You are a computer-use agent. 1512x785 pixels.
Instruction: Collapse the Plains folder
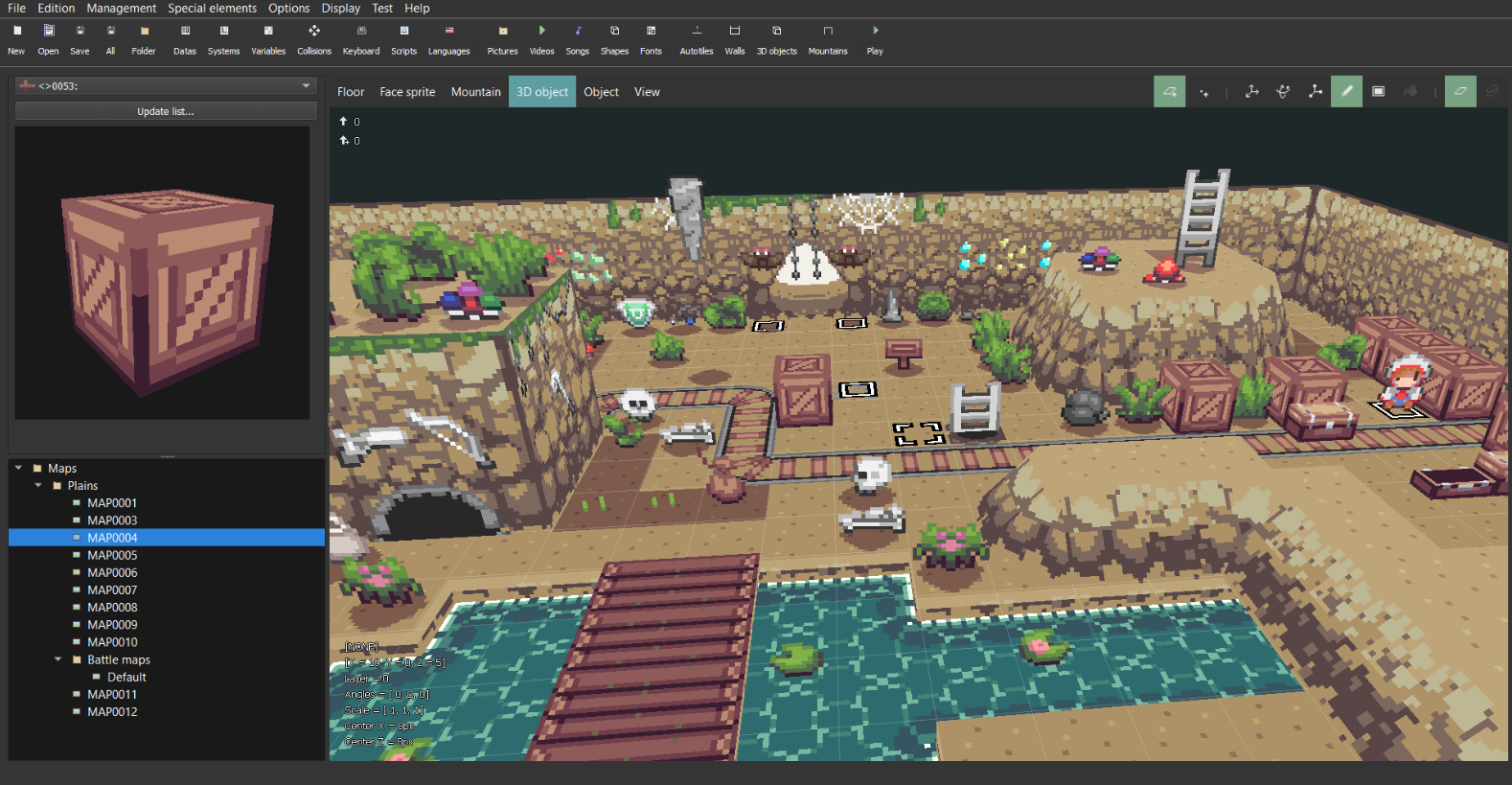[x=38, y=485]
